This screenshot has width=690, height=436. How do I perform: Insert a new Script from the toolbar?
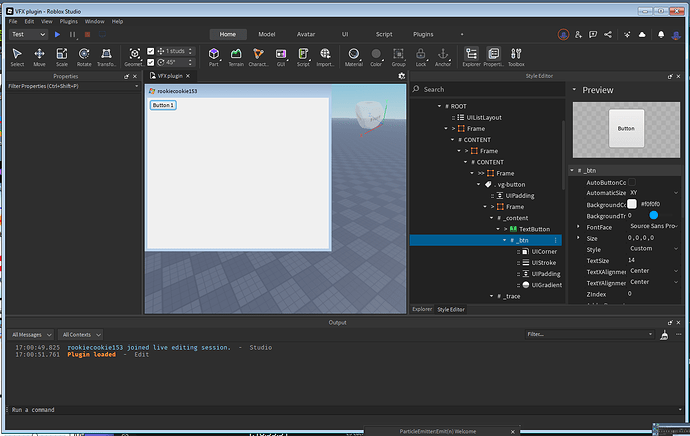pyautogui.click(x=303, y=57)
